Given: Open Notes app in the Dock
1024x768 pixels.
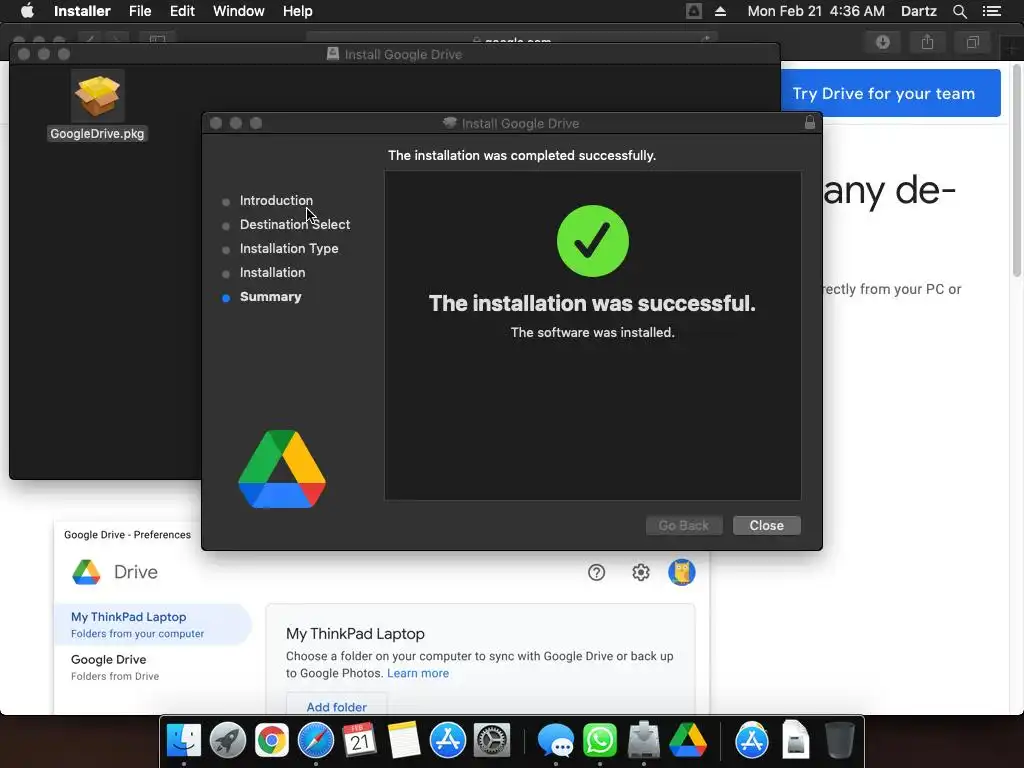Looking at the screenshot, I should point(404,740).
